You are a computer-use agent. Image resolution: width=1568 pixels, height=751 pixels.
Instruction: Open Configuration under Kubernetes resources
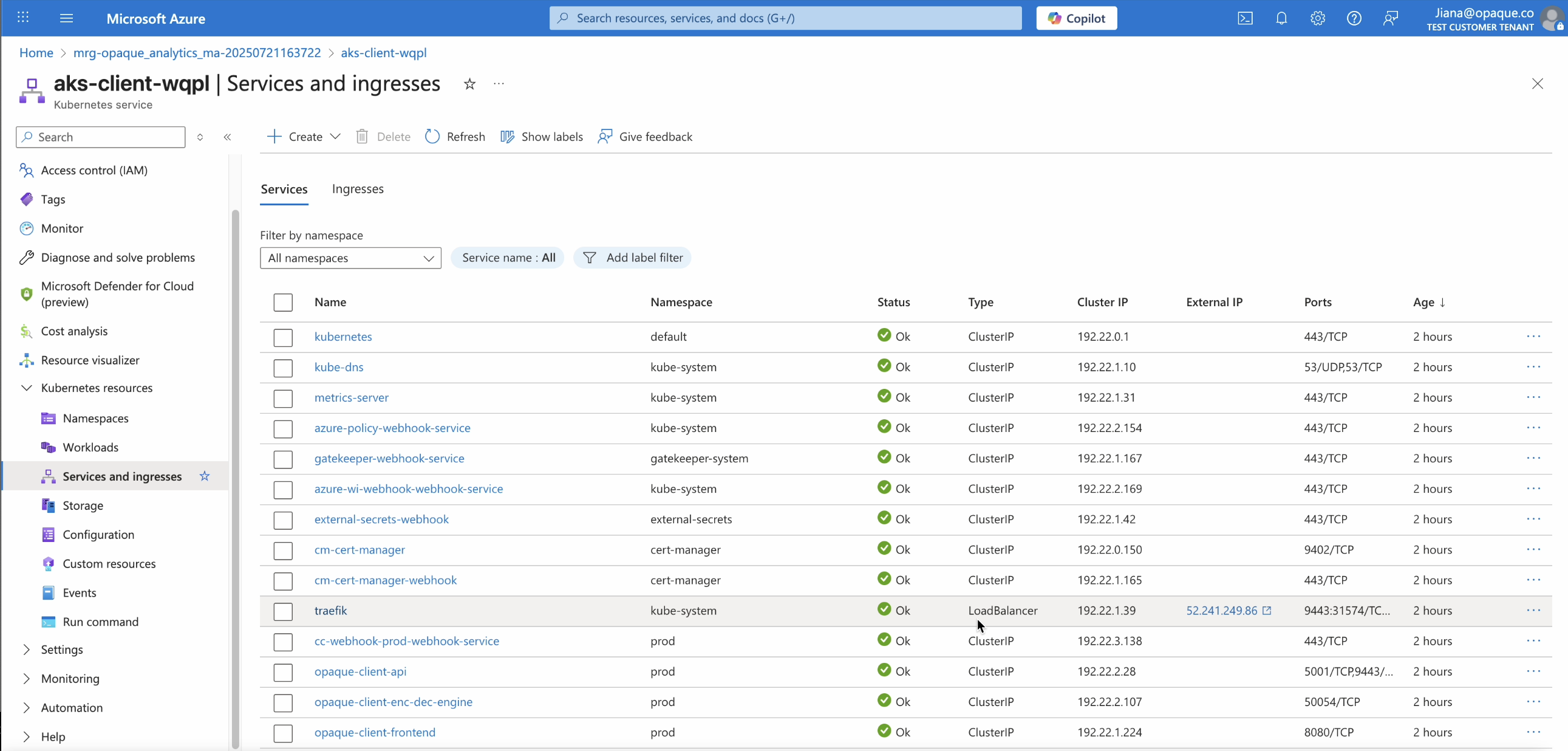[x=98, y=535]
